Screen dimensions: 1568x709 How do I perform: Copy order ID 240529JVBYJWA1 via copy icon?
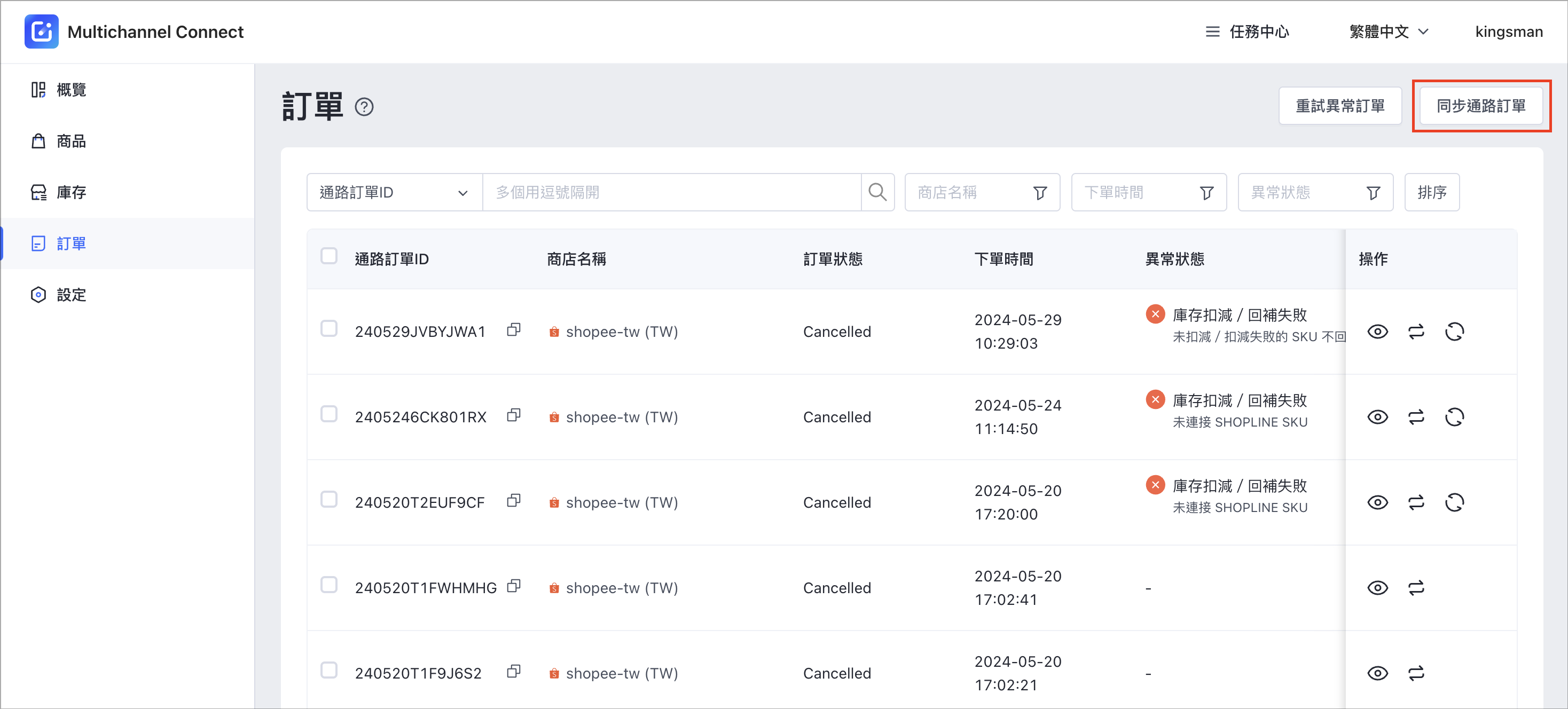[514, 329]
